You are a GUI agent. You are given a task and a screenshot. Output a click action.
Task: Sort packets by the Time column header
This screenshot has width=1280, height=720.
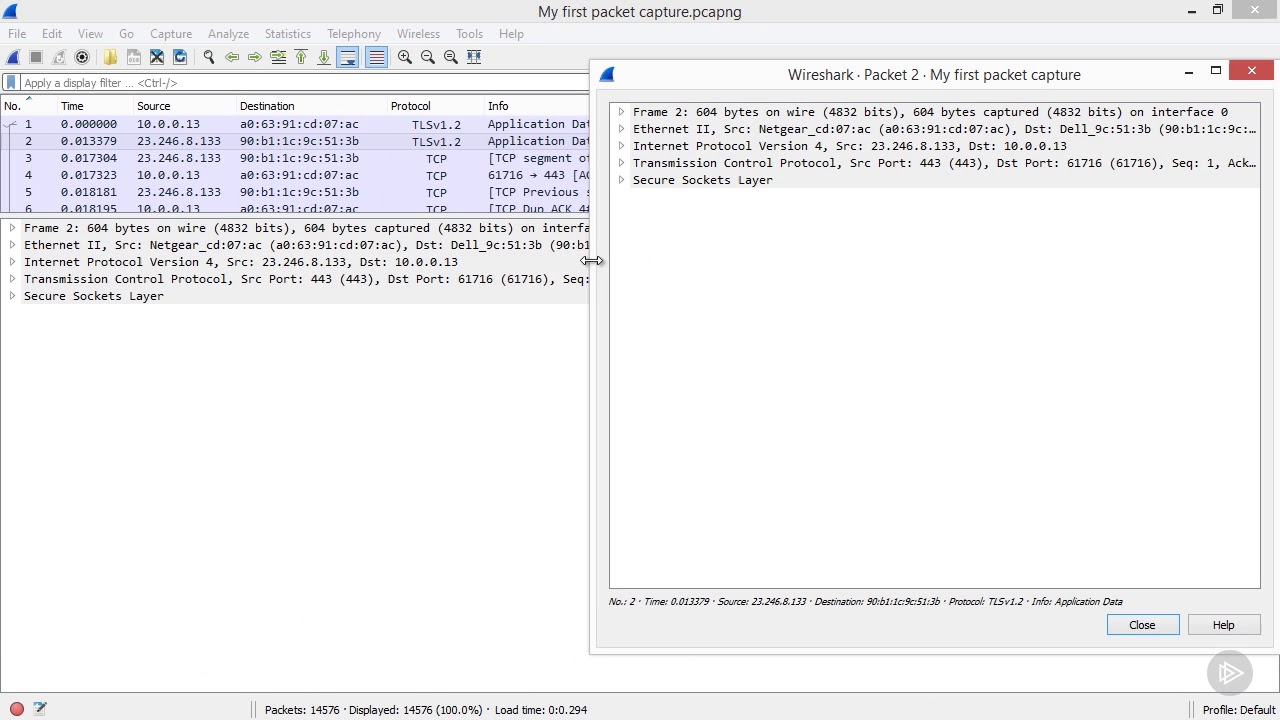click(95, 106)
